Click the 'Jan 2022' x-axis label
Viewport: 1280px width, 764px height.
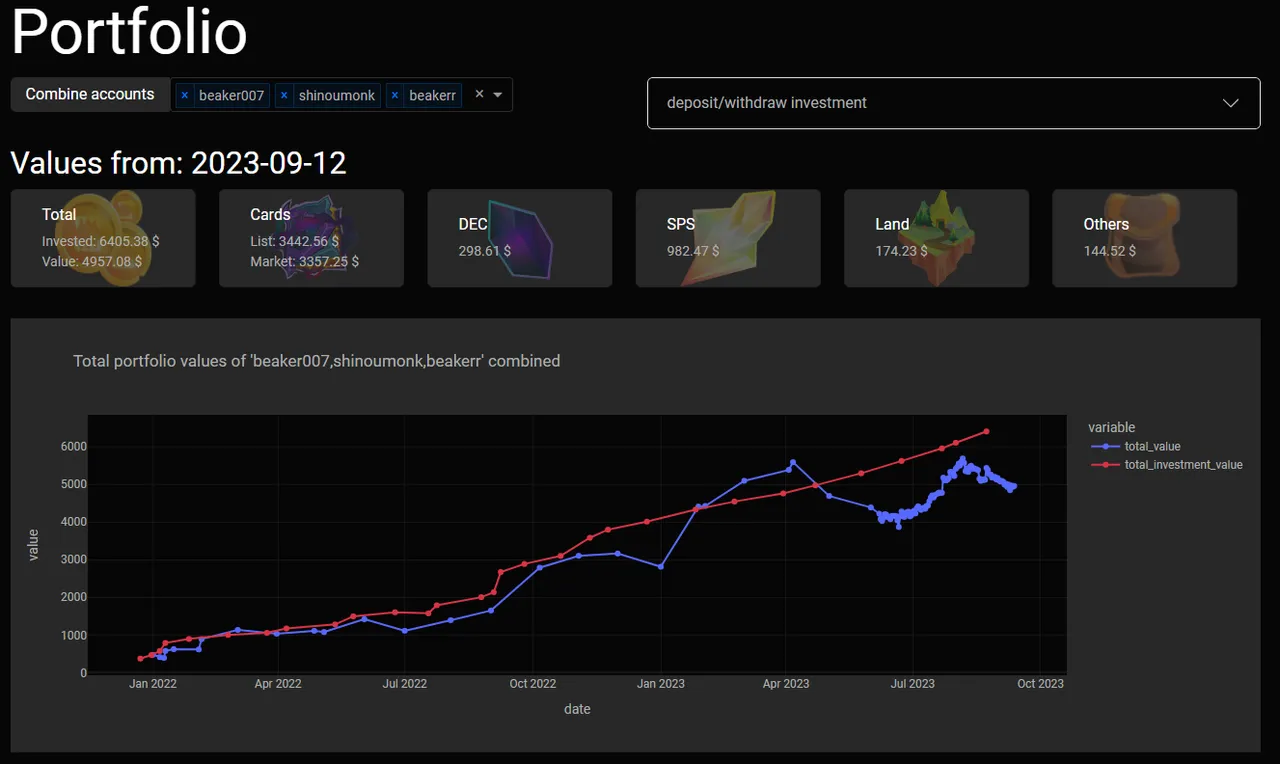pyautogui.click(x=153, y=684)
